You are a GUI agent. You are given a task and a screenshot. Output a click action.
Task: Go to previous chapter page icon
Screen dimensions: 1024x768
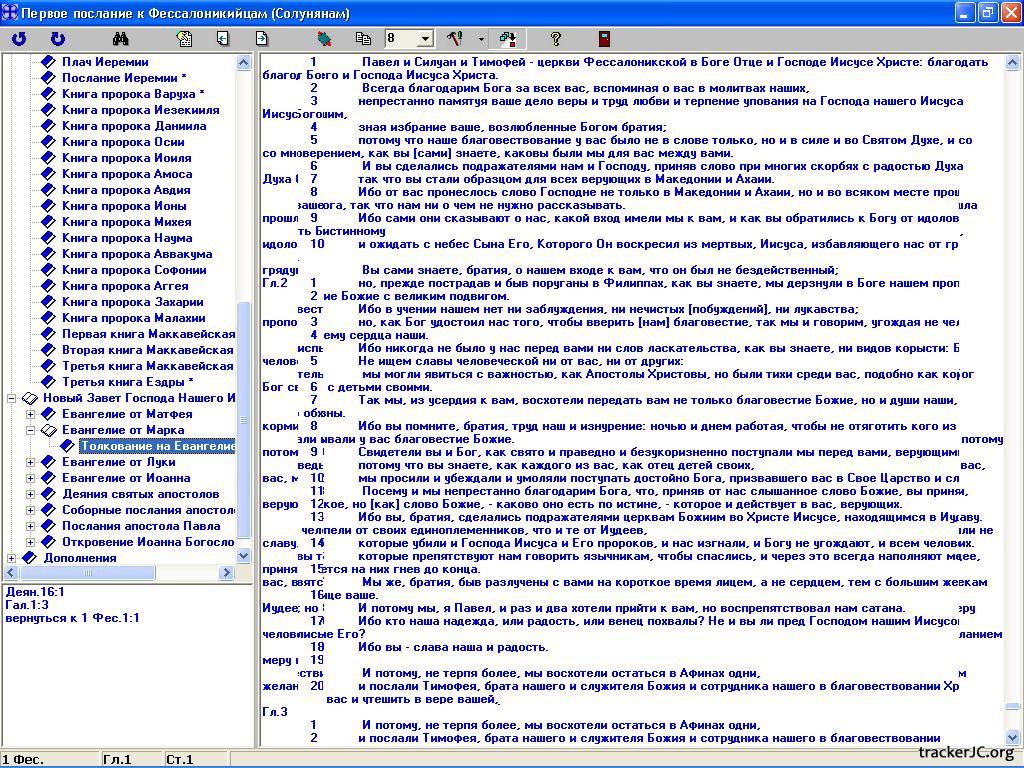pos(223,39)
